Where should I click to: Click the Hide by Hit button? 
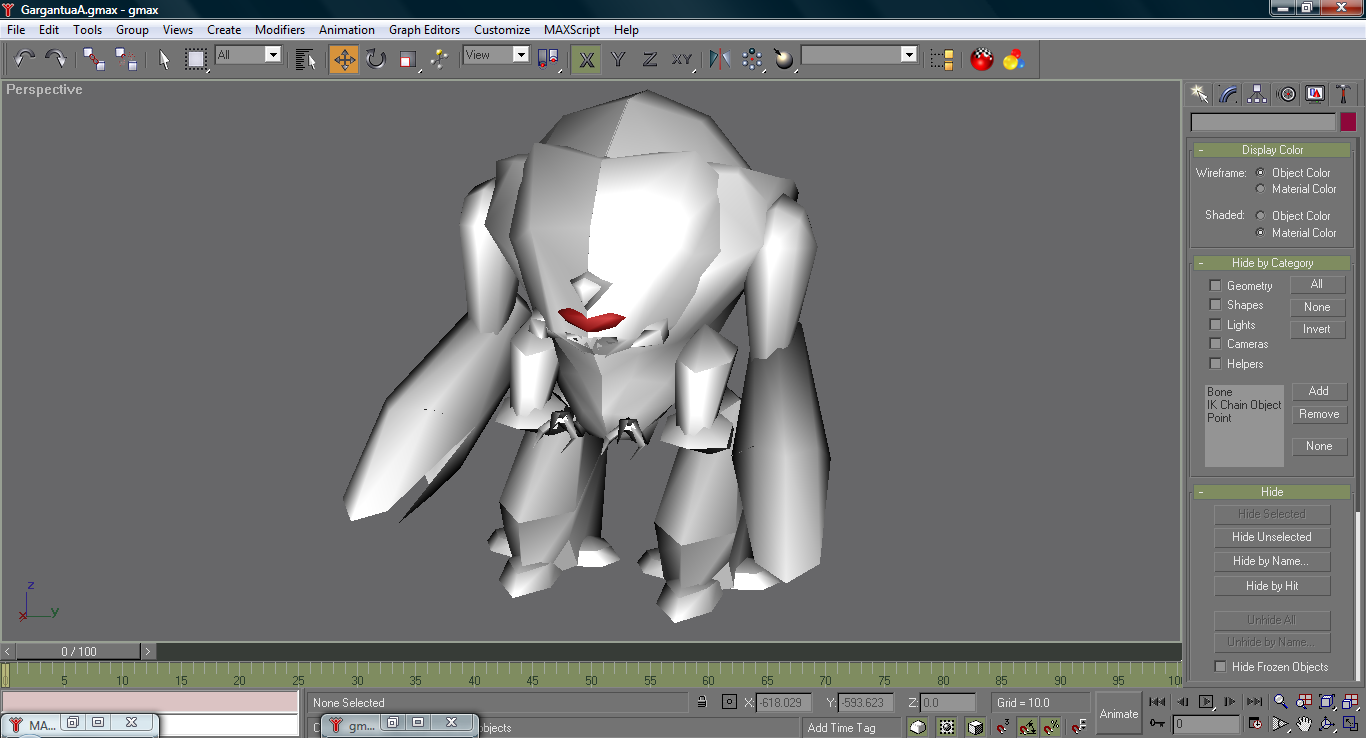coord(1272,586)
